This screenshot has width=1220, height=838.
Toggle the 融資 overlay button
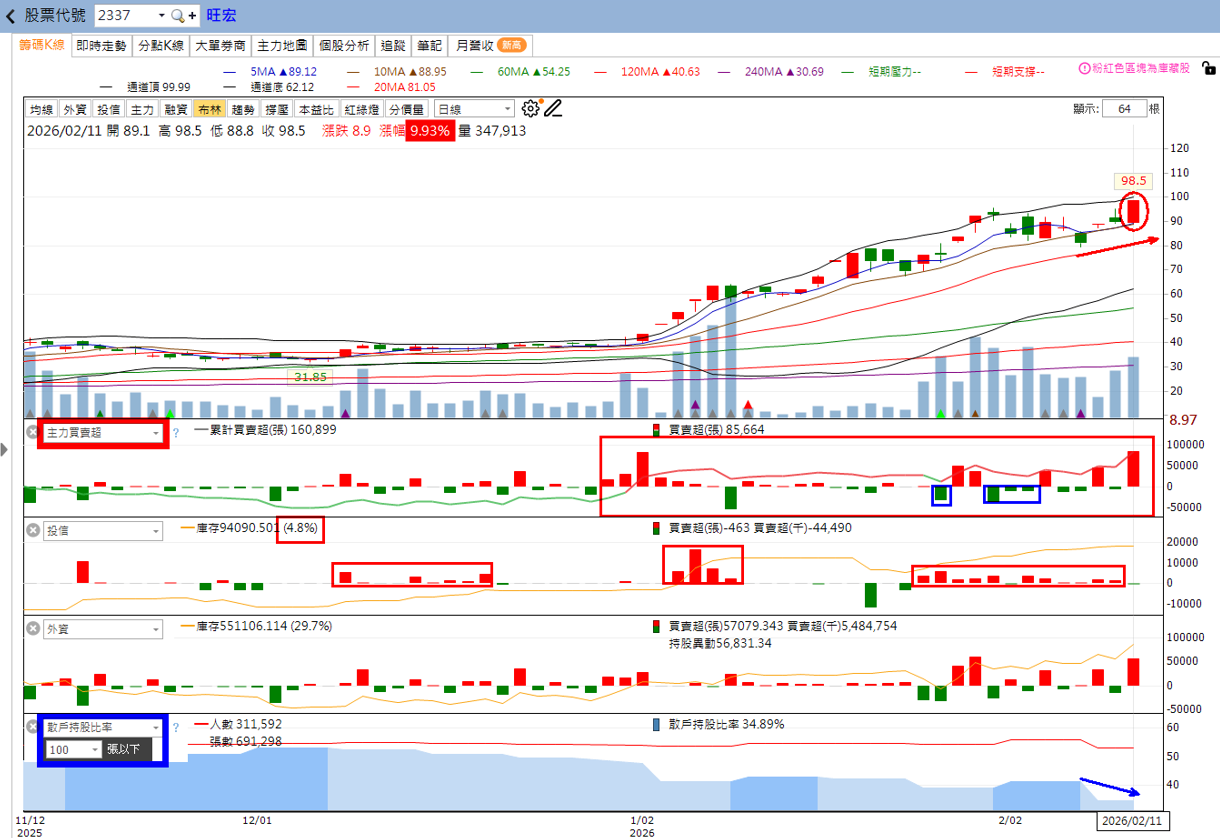(x=177, y=109)
